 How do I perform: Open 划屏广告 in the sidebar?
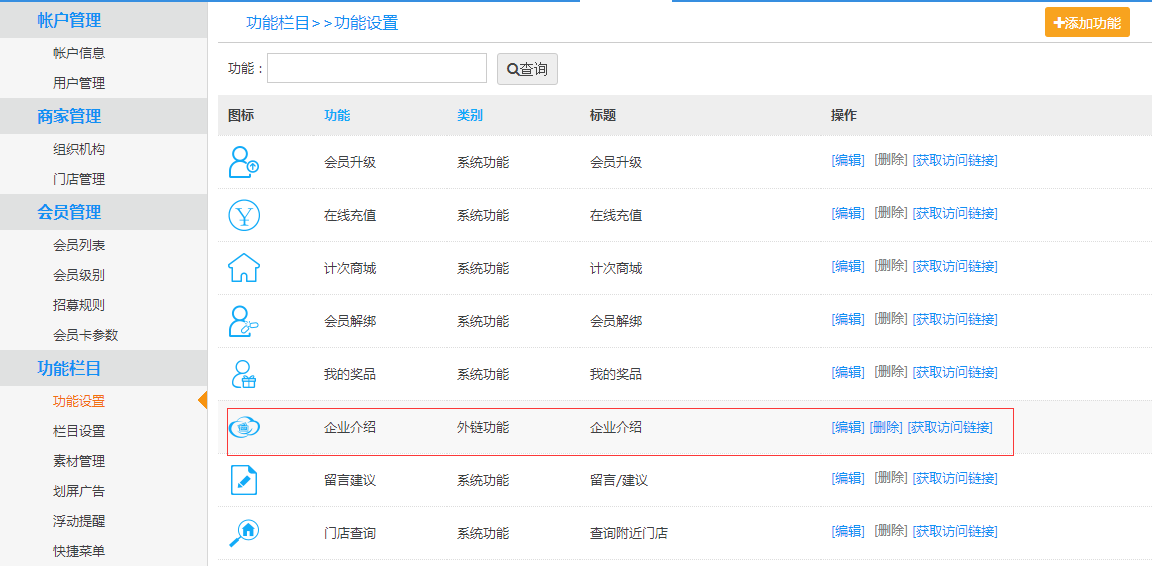click(x=79, y=491)
